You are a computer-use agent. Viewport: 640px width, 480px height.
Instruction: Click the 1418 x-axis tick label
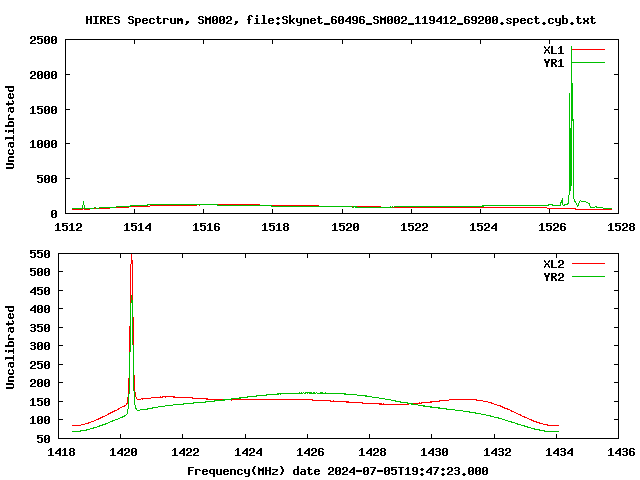coord(61,452)
